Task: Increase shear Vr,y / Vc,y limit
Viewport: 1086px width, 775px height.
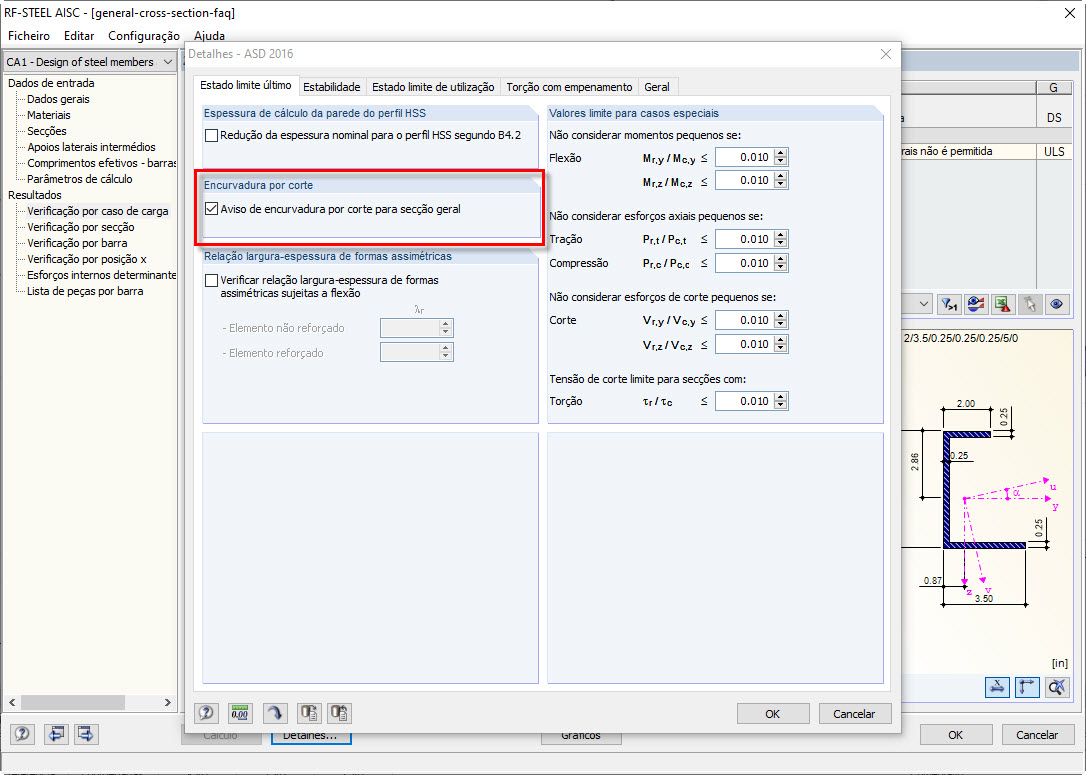Action: point(781,316)
